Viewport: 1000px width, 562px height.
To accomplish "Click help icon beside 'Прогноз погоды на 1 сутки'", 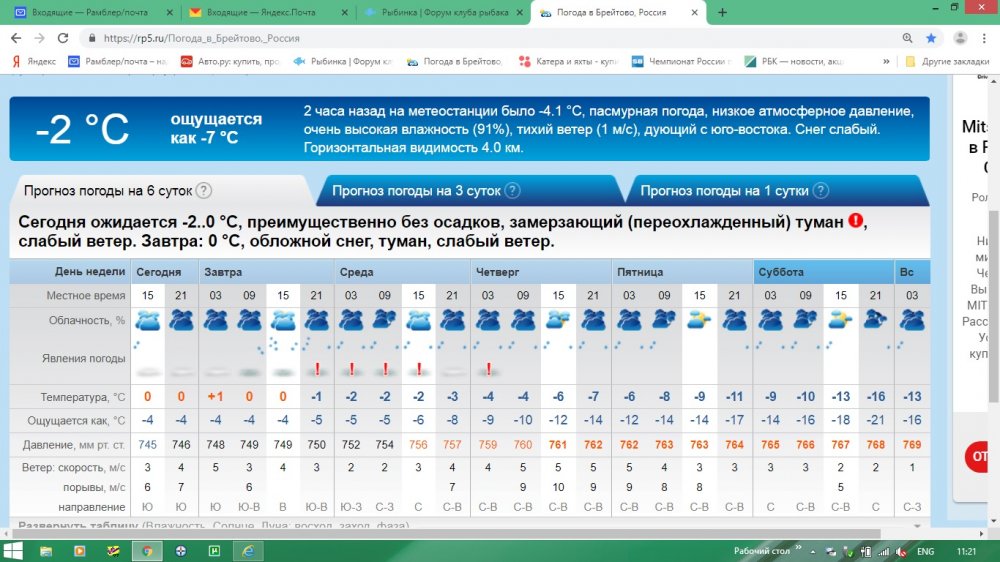I will (820, 191).
